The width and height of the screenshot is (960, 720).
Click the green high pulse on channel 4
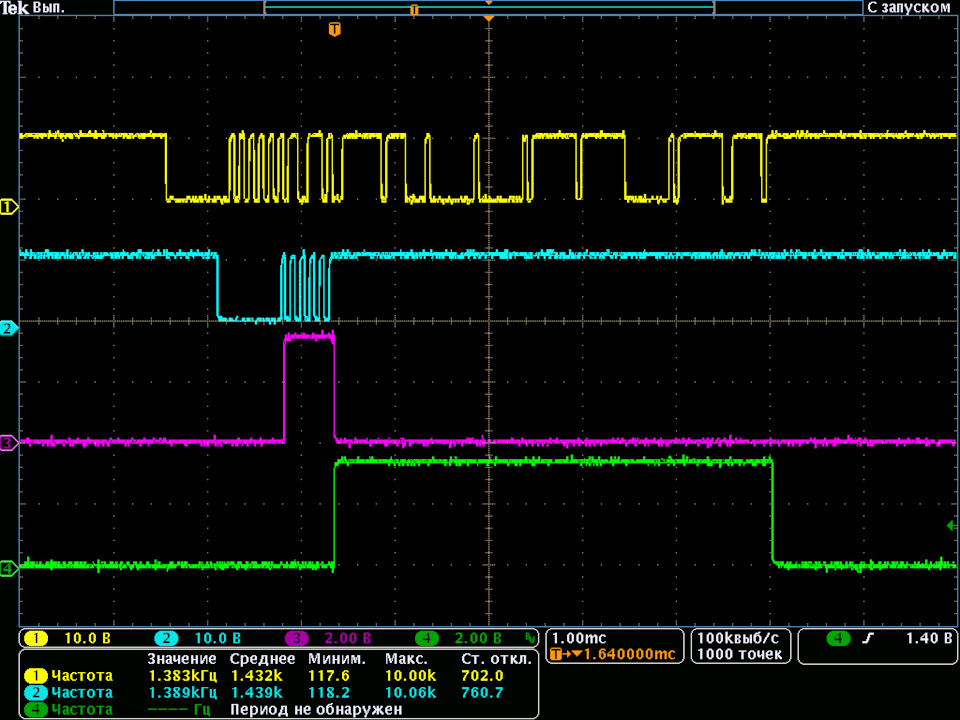tap(553, 512)
